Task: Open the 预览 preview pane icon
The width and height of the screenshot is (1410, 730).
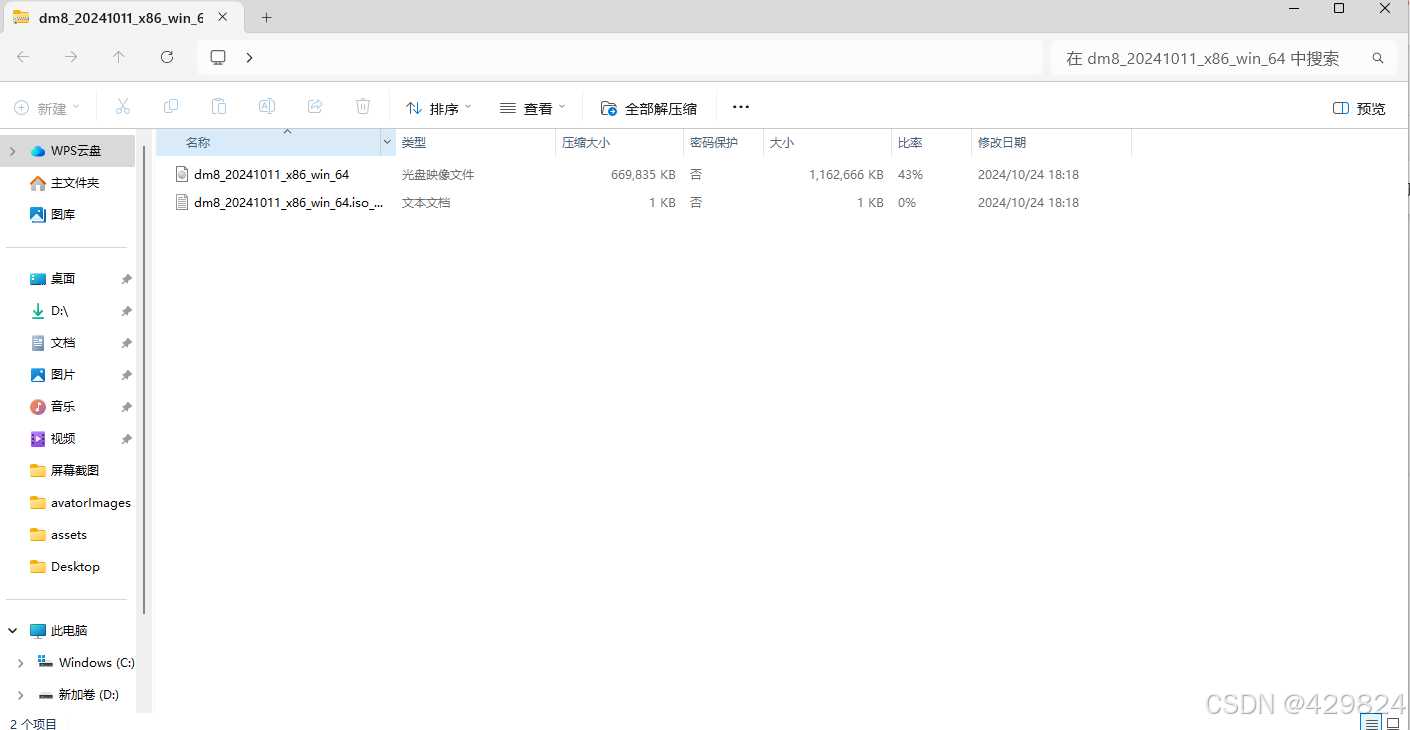Action: pyautogui.click(x=1357, y=108)
